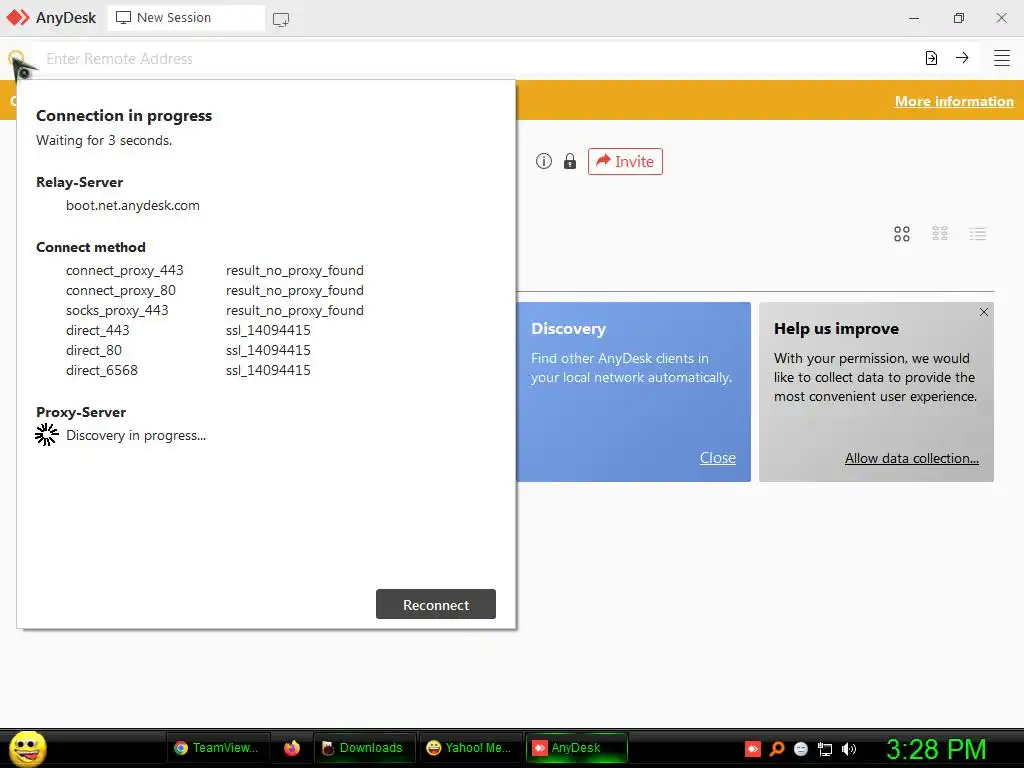Open the New Session tab

(x=186, y=18)
